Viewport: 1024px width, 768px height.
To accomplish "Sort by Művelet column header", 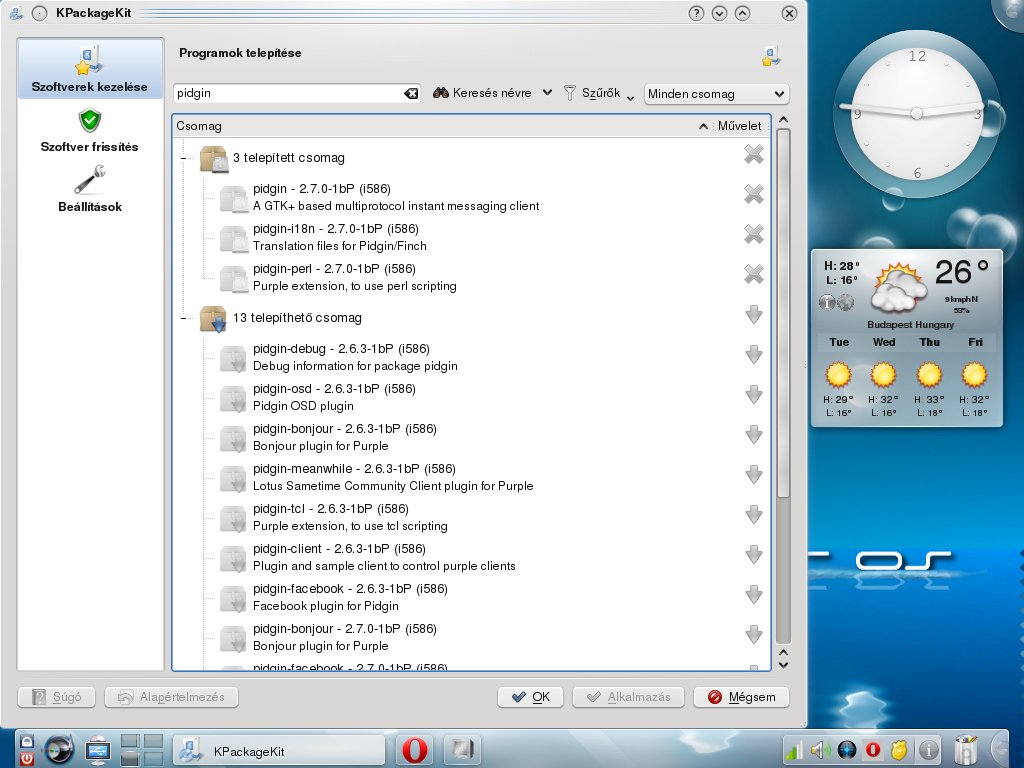I will [739, 126].
